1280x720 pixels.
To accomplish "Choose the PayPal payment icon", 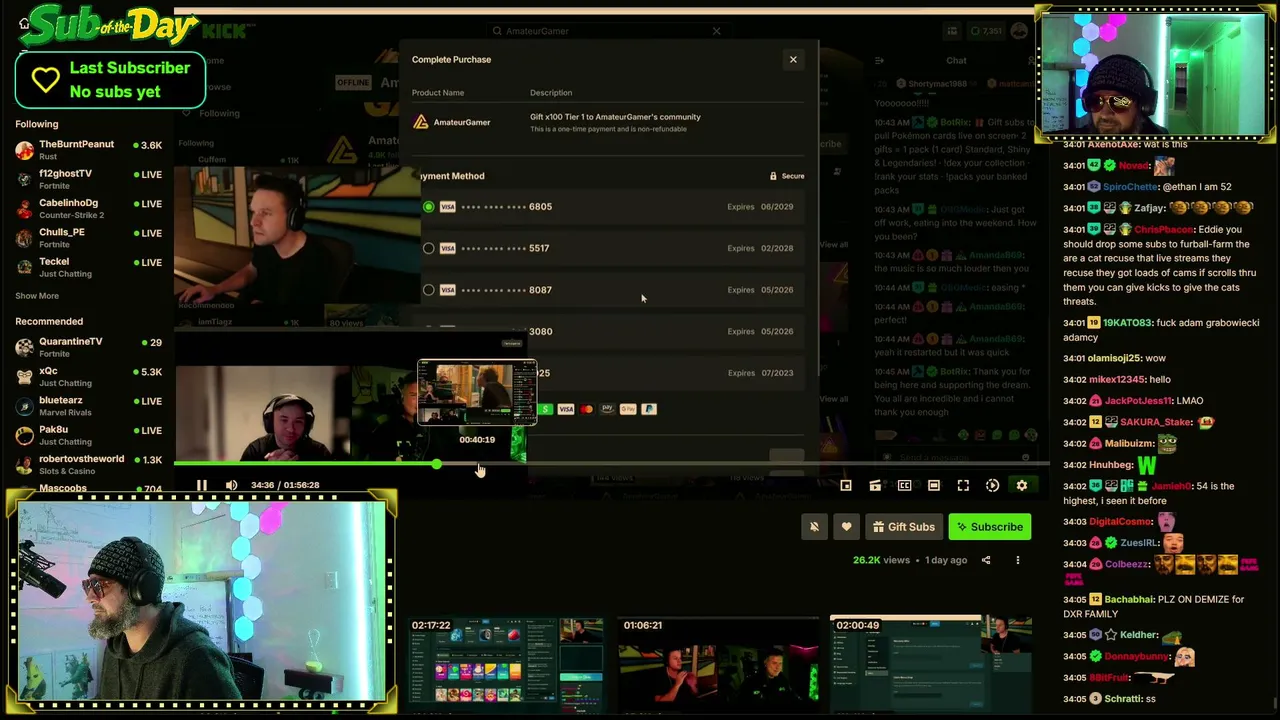I will click(649, 409).
